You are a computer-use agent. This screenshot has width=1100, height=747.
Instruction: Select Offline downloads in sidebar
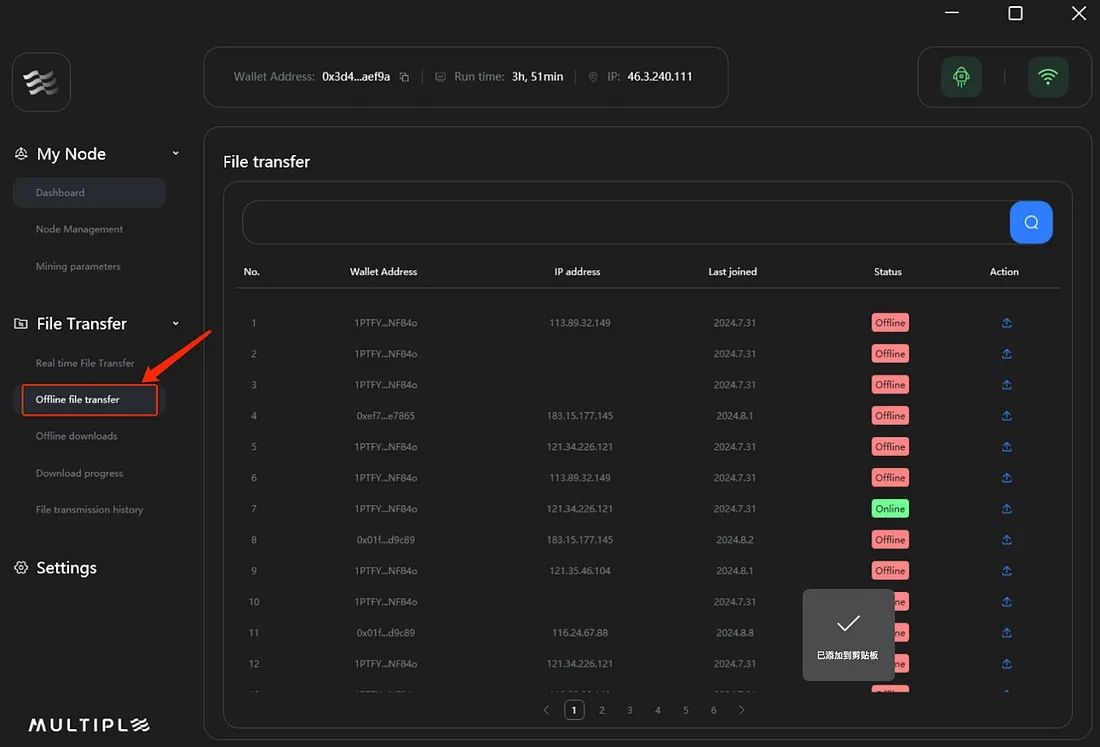[77, 437]
